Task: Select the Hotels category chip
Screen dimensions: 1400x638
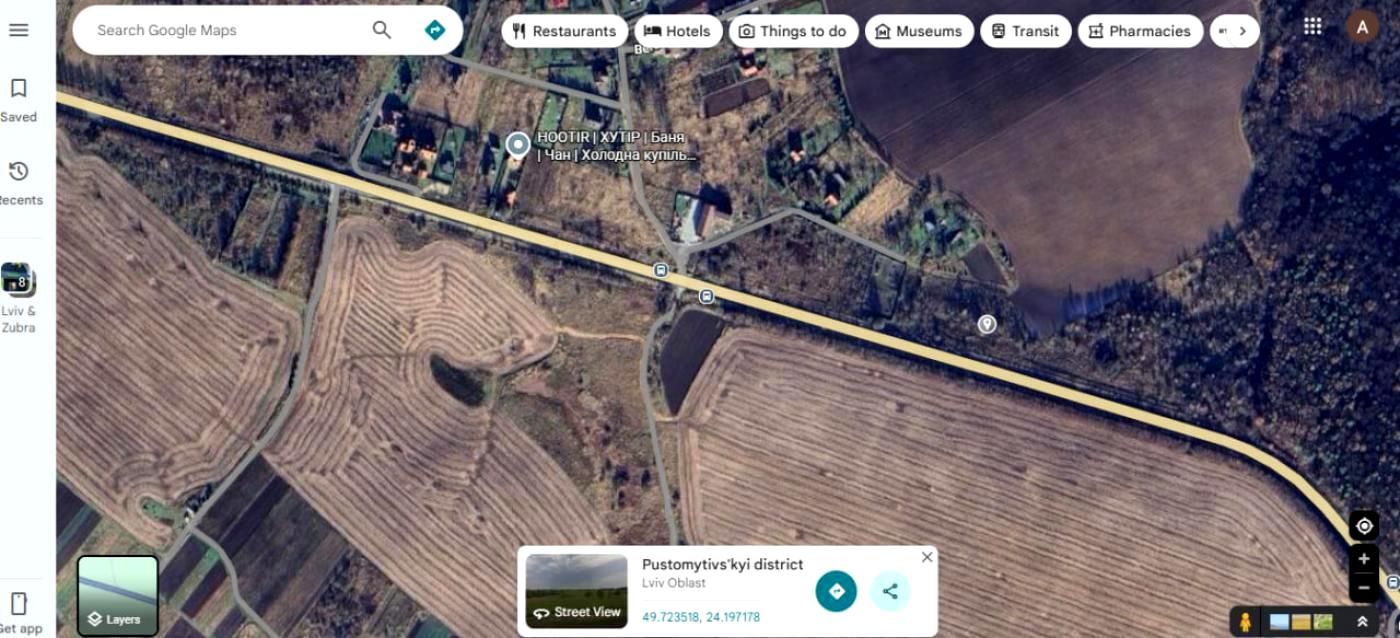Action: point(677,31)
